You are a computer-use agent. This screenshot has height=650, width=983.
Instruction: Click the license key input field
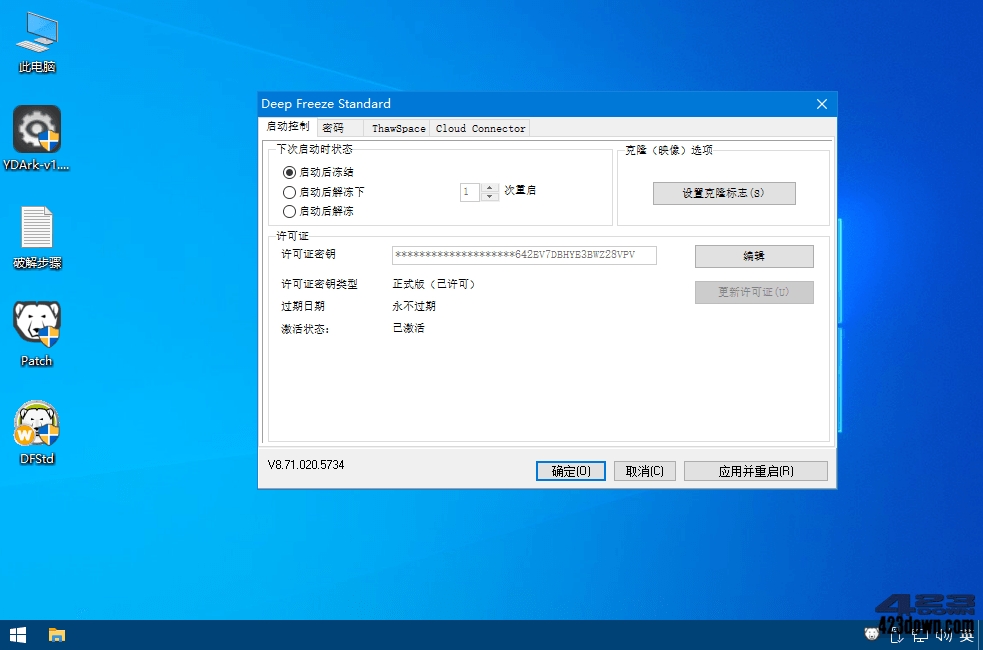(x=524, y=255)
